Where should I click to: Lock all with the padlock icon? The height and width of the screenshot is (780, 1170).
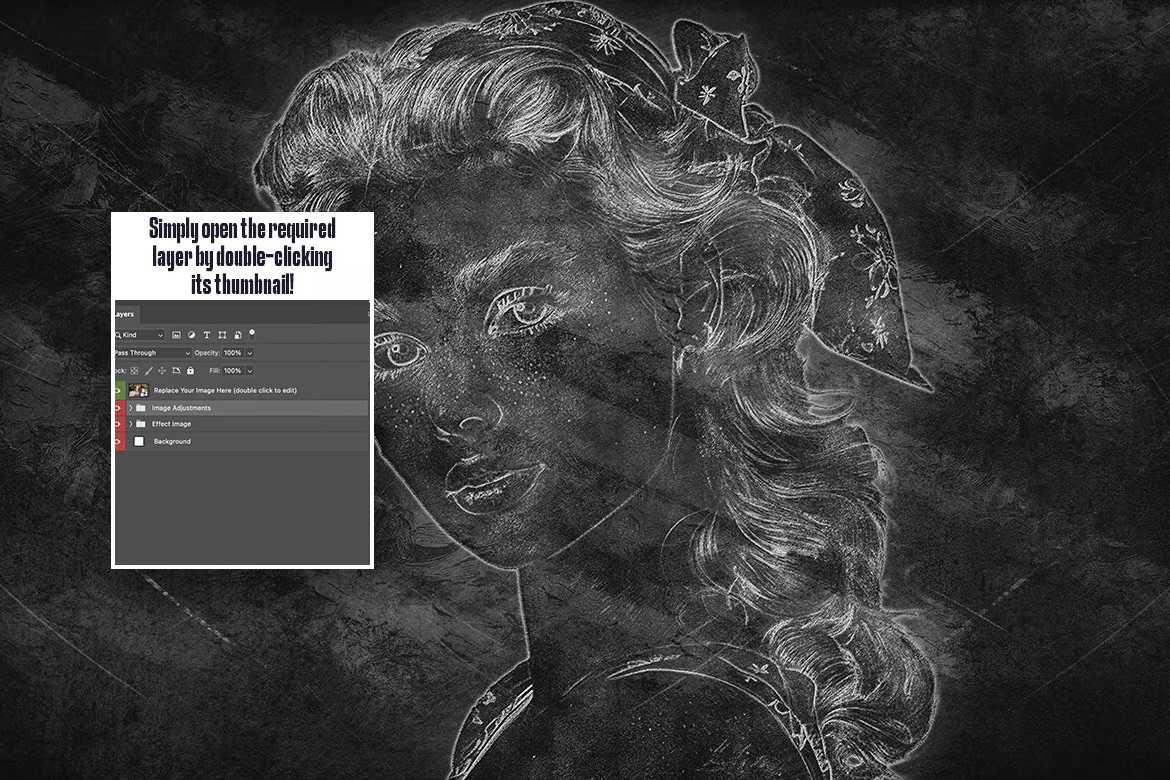tap(190, 371)
